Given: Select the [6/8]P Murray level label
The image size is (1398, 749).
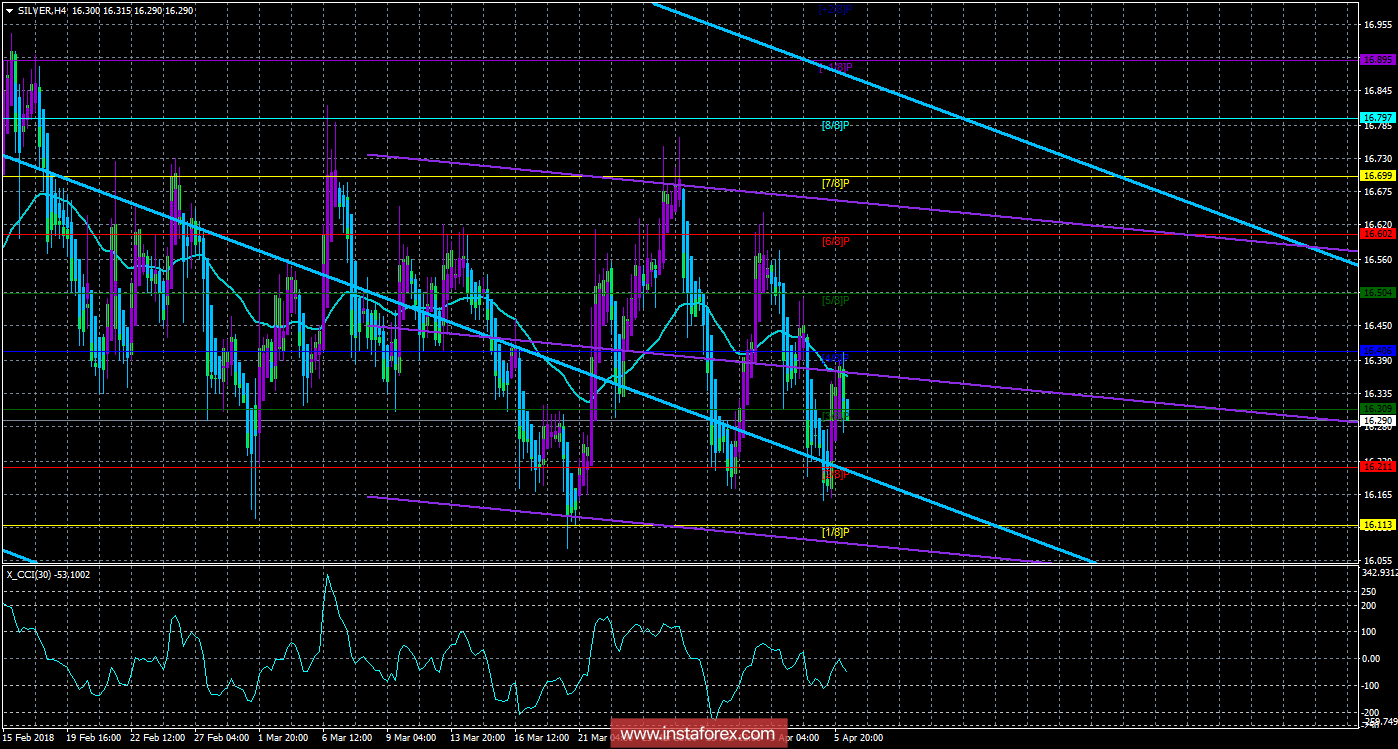Looking at the screenshot, I should 834,242.
